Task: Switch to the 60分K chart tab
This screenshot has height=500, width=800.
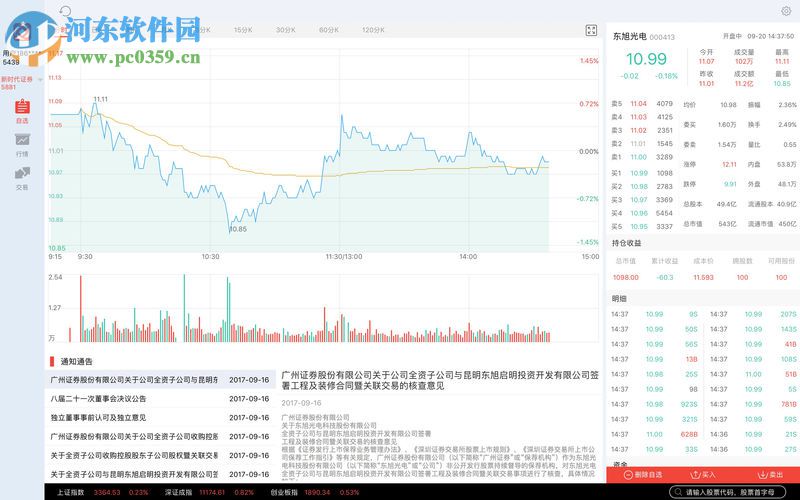Action: point(329,30)
